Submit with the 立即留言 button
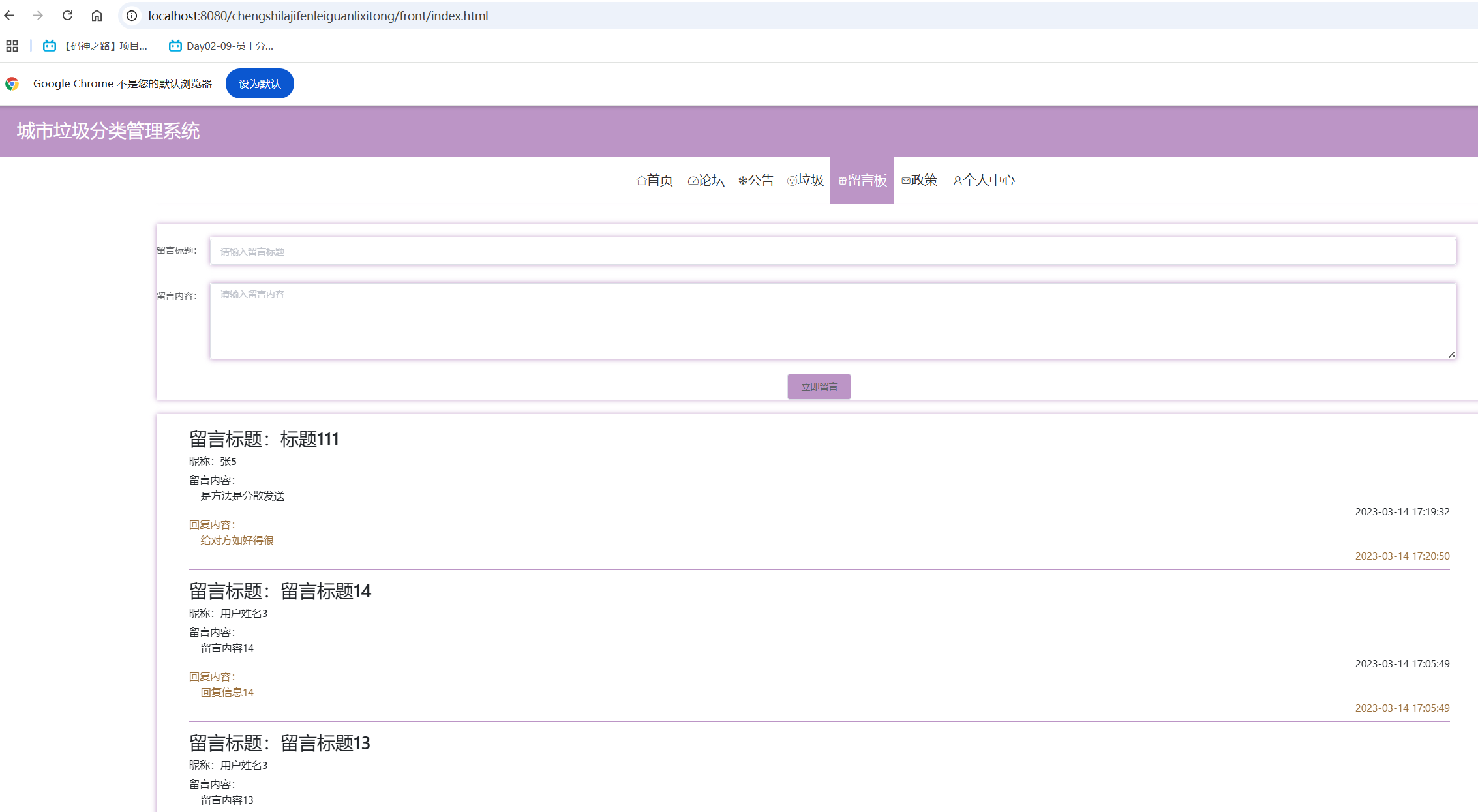Screen dimensions: 1478x812 tap(819, 387)
